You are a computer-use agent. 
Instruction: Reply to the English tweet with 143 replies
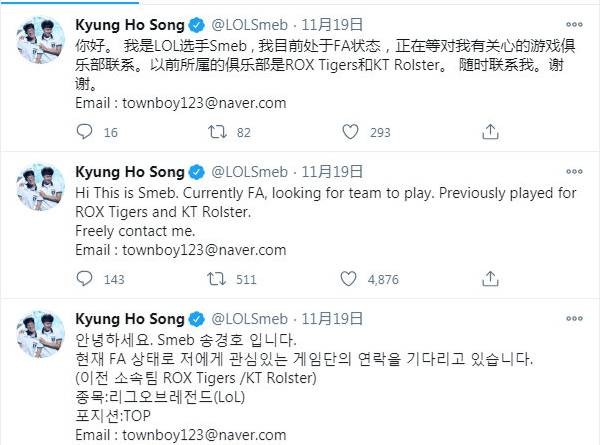(x=85, y=279)
